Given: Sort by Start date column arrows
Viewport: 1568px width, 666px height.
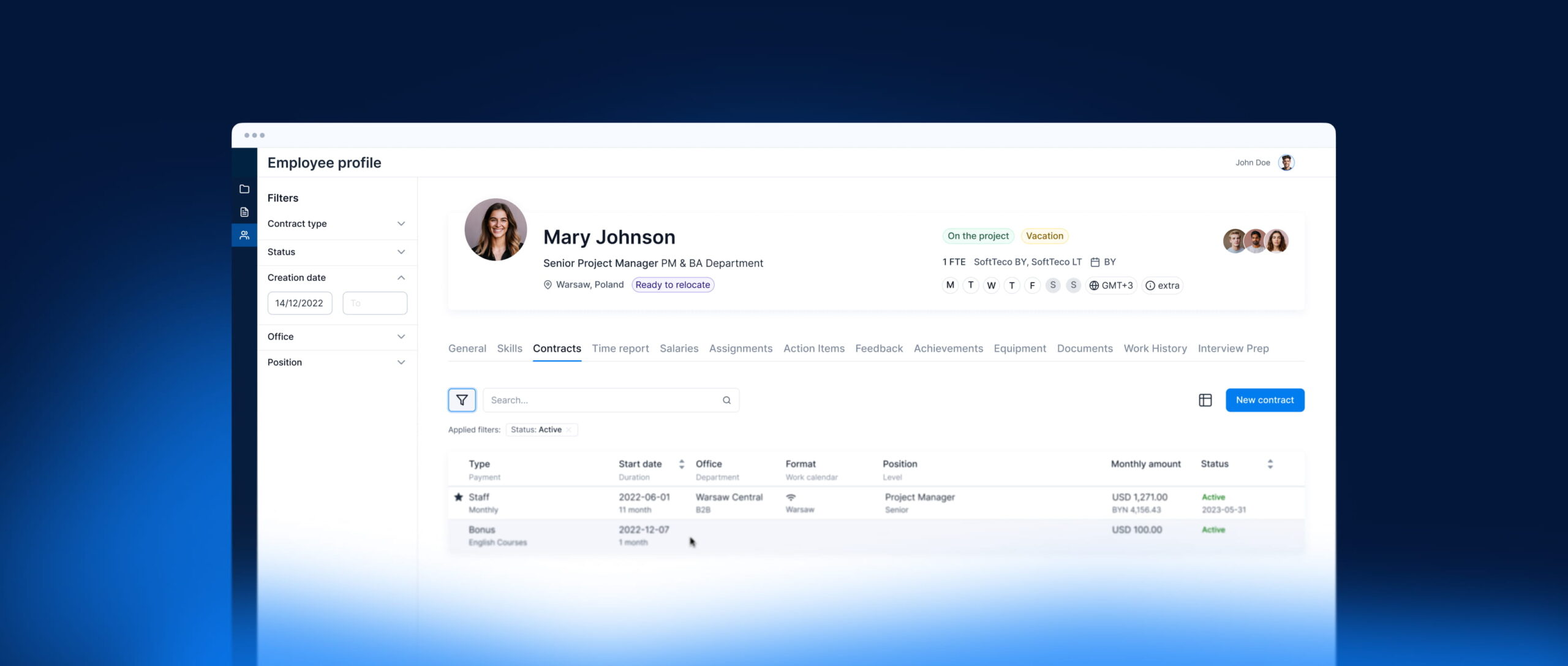Looking at the screenshot, I should point(682,464).
